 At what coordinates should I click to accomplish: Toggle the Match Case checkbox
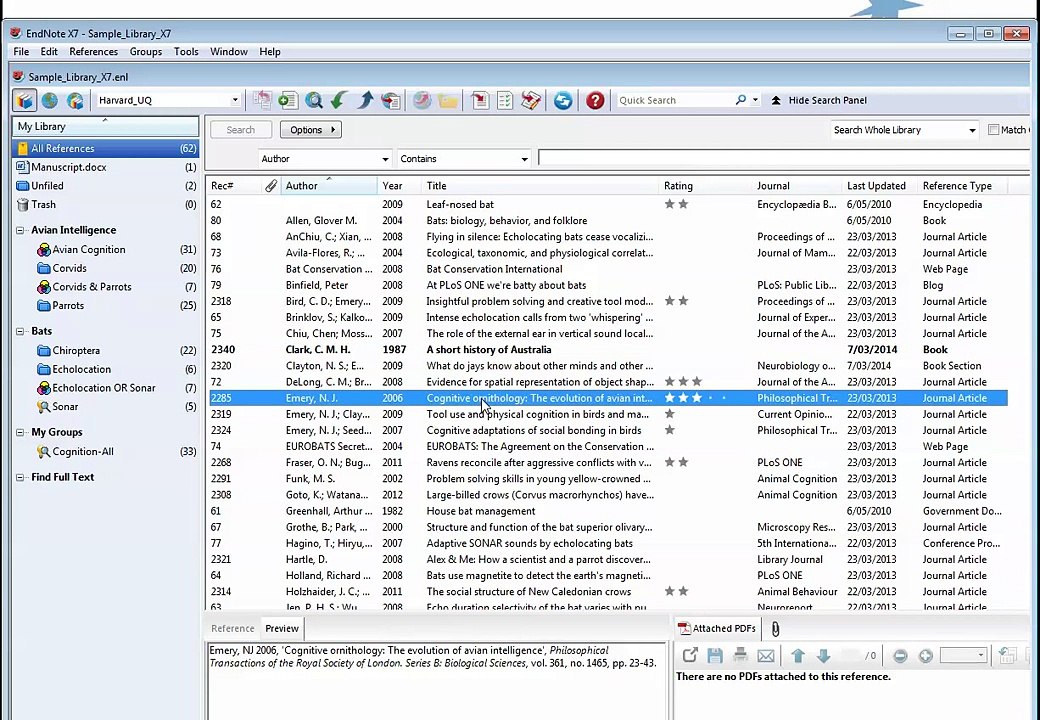point(994,130)
